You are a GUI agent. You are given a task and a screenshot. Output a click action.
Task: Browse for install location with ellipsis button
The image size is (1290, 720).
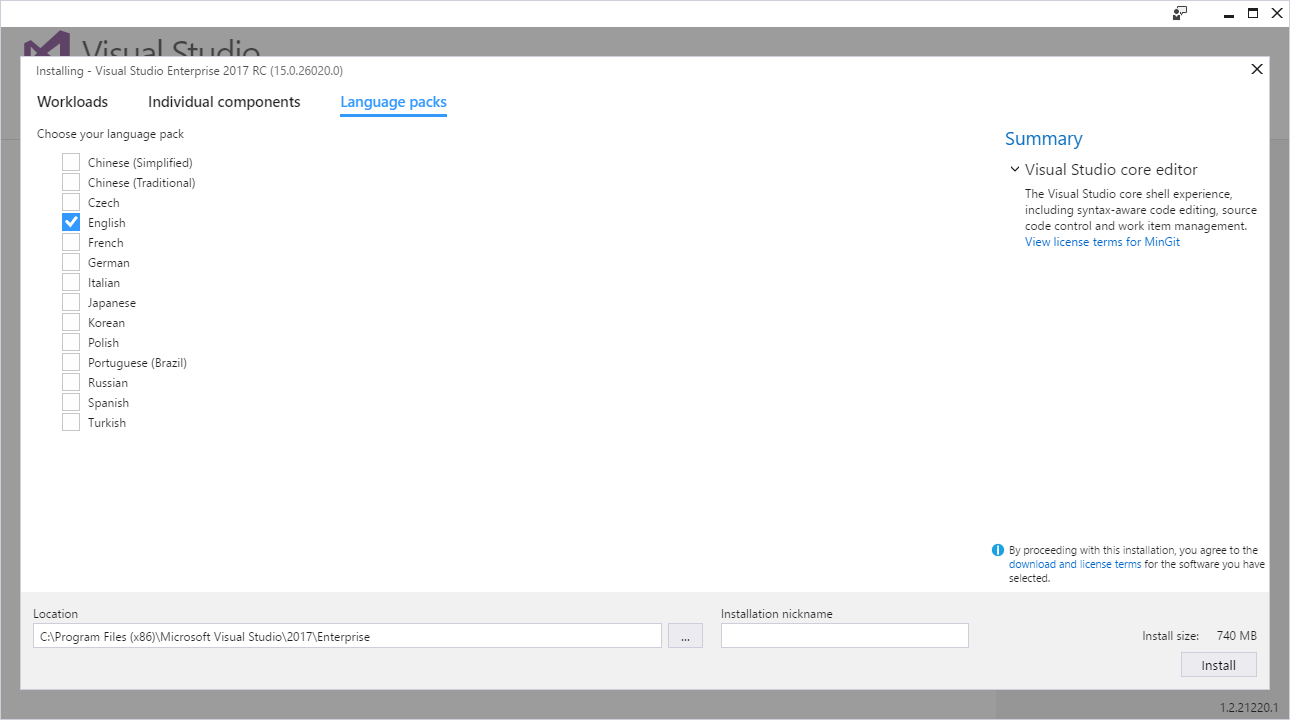click(685, 636)
